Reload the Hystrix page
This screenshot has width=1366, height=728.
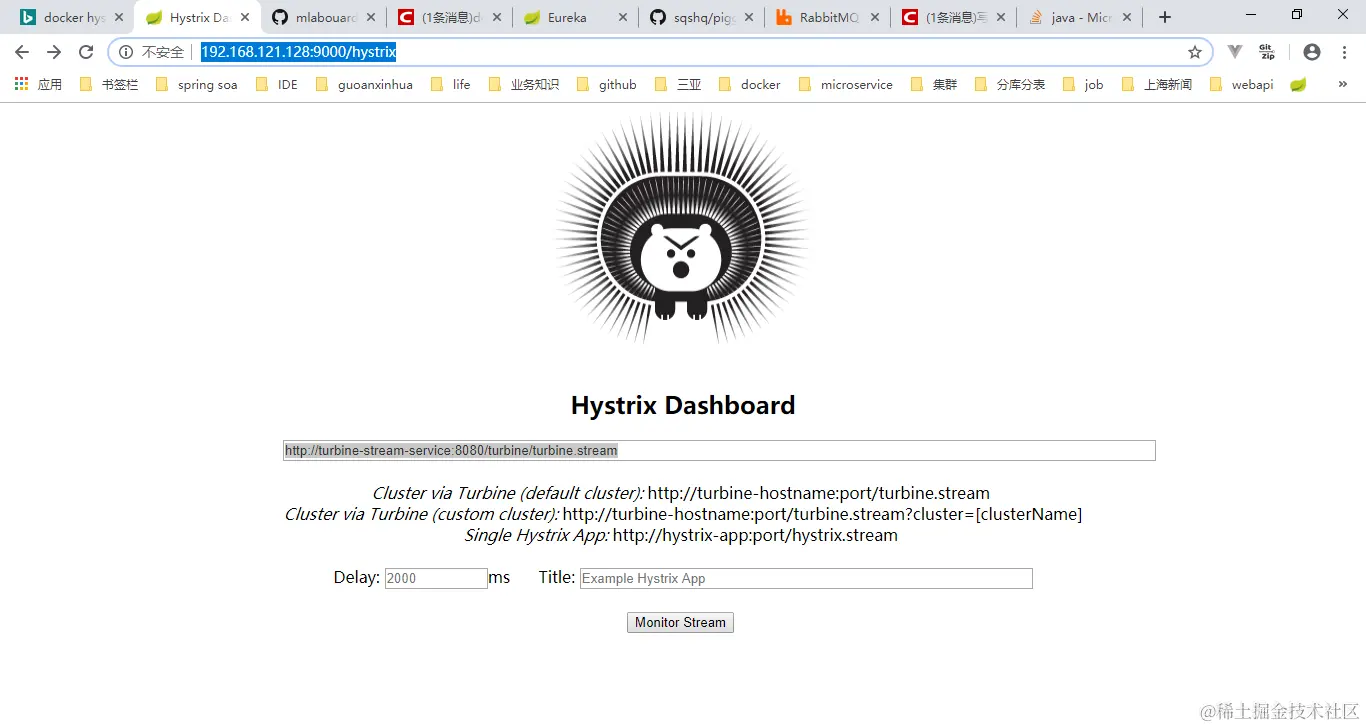86,52
